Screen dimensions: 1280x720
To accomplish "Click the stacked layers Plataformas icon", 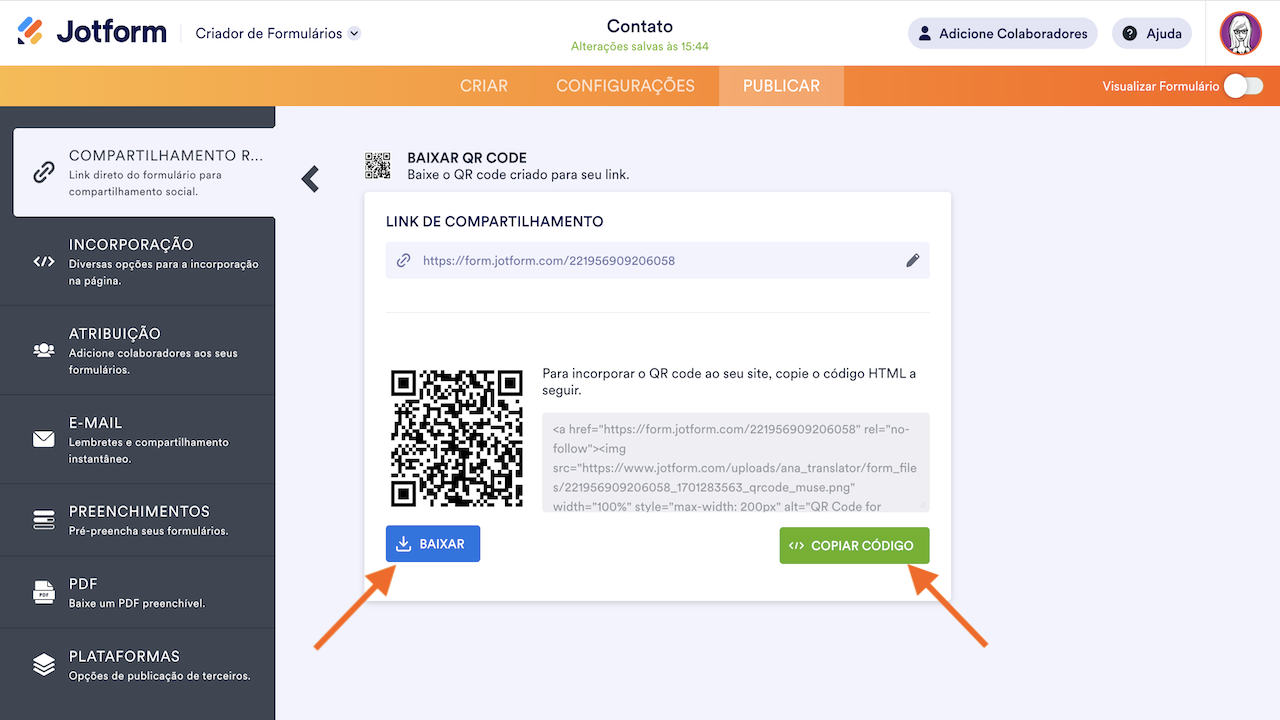I will pyautogui.click(x=43, y=665).
